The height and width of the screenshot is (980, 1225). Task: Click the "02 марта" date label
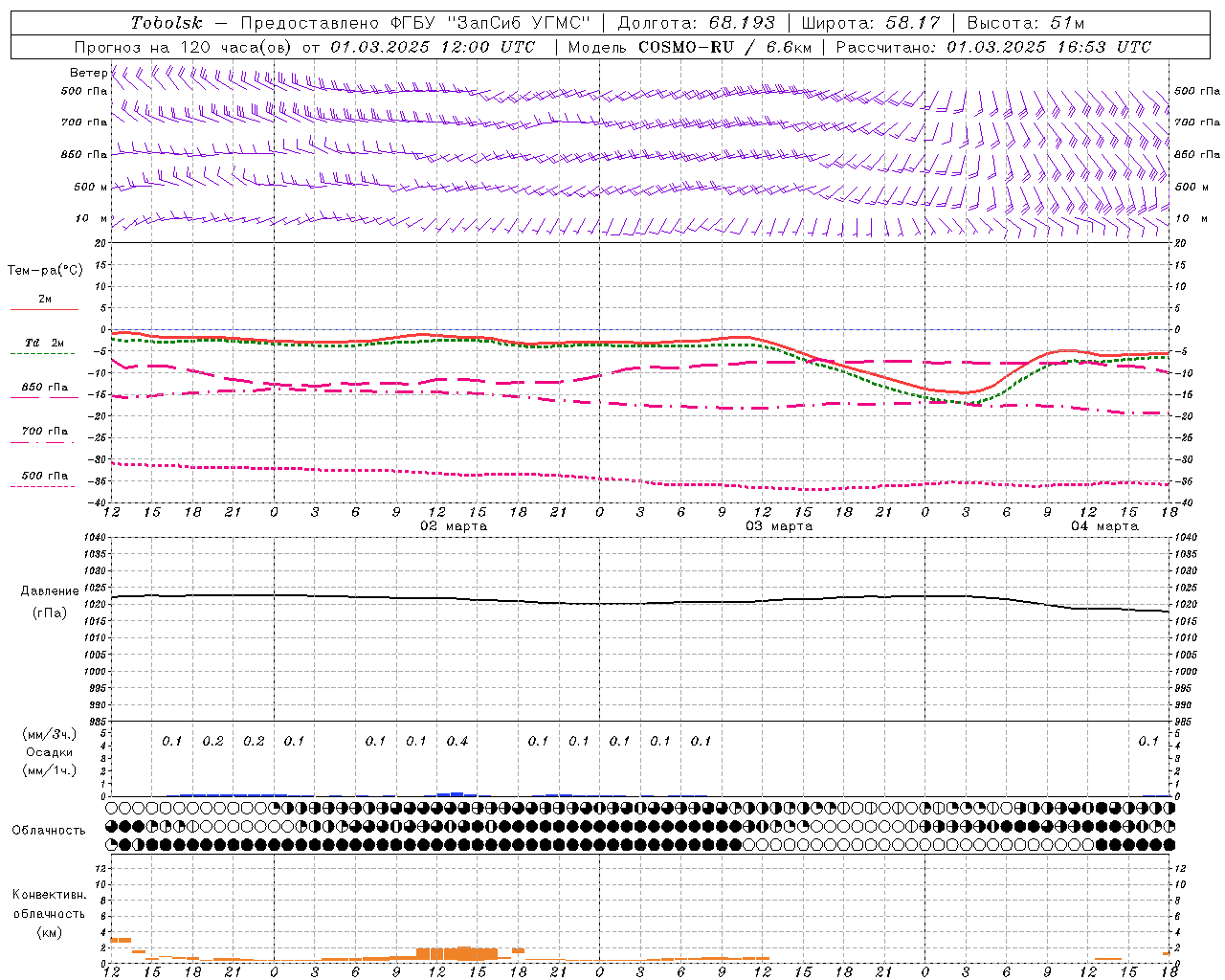(454, 526)
